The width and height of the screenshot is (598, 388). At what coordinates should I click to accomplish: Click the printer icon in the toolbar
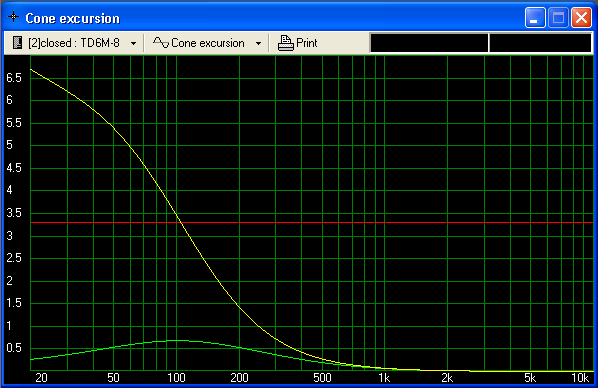pyautogui.click(x=285, y=43)
